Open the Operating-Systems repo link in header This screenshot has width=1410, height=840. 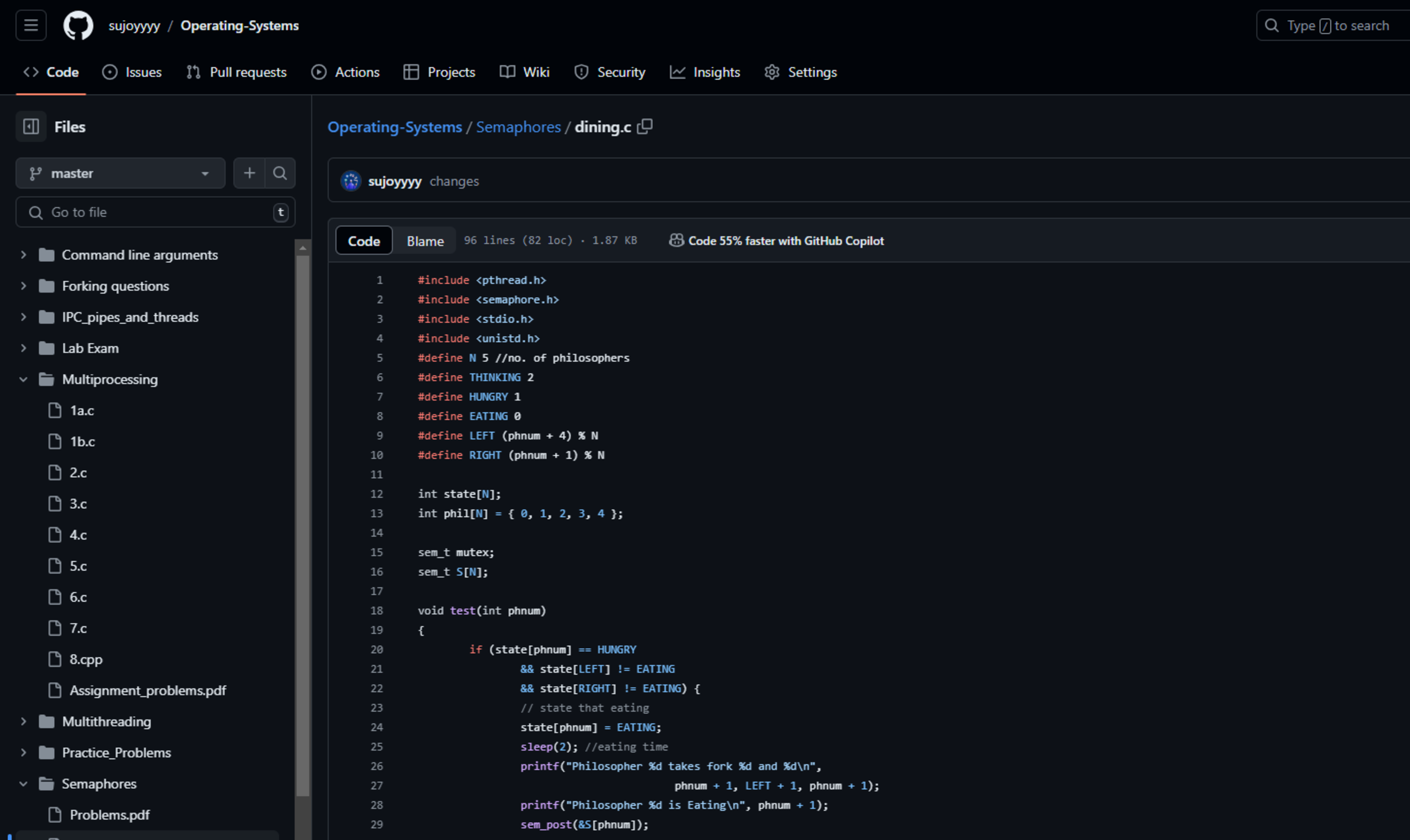[240, 26]
